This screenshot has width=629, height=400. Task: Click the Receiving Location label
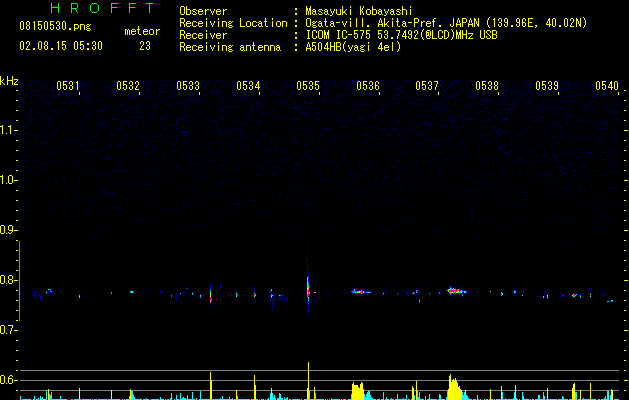pyautogui.click(x=233, y=23)
